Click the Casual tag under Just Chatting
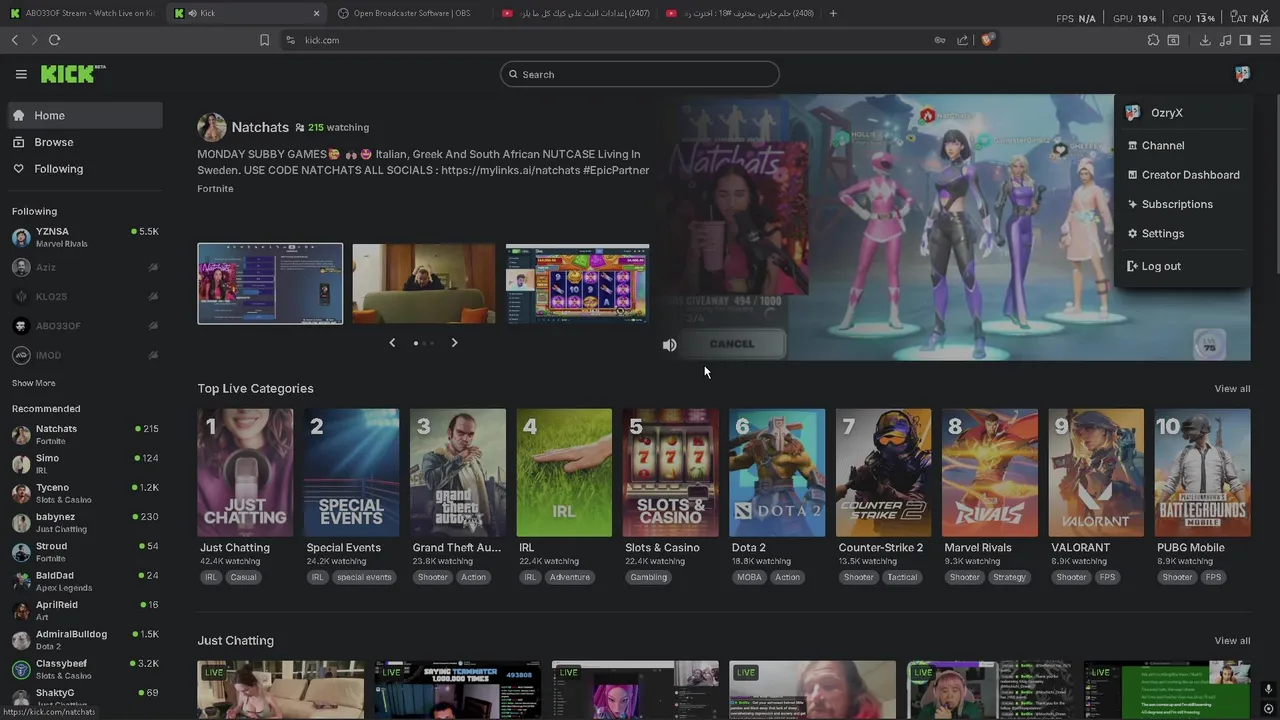 pyautogui.click(x=243, y=577)
